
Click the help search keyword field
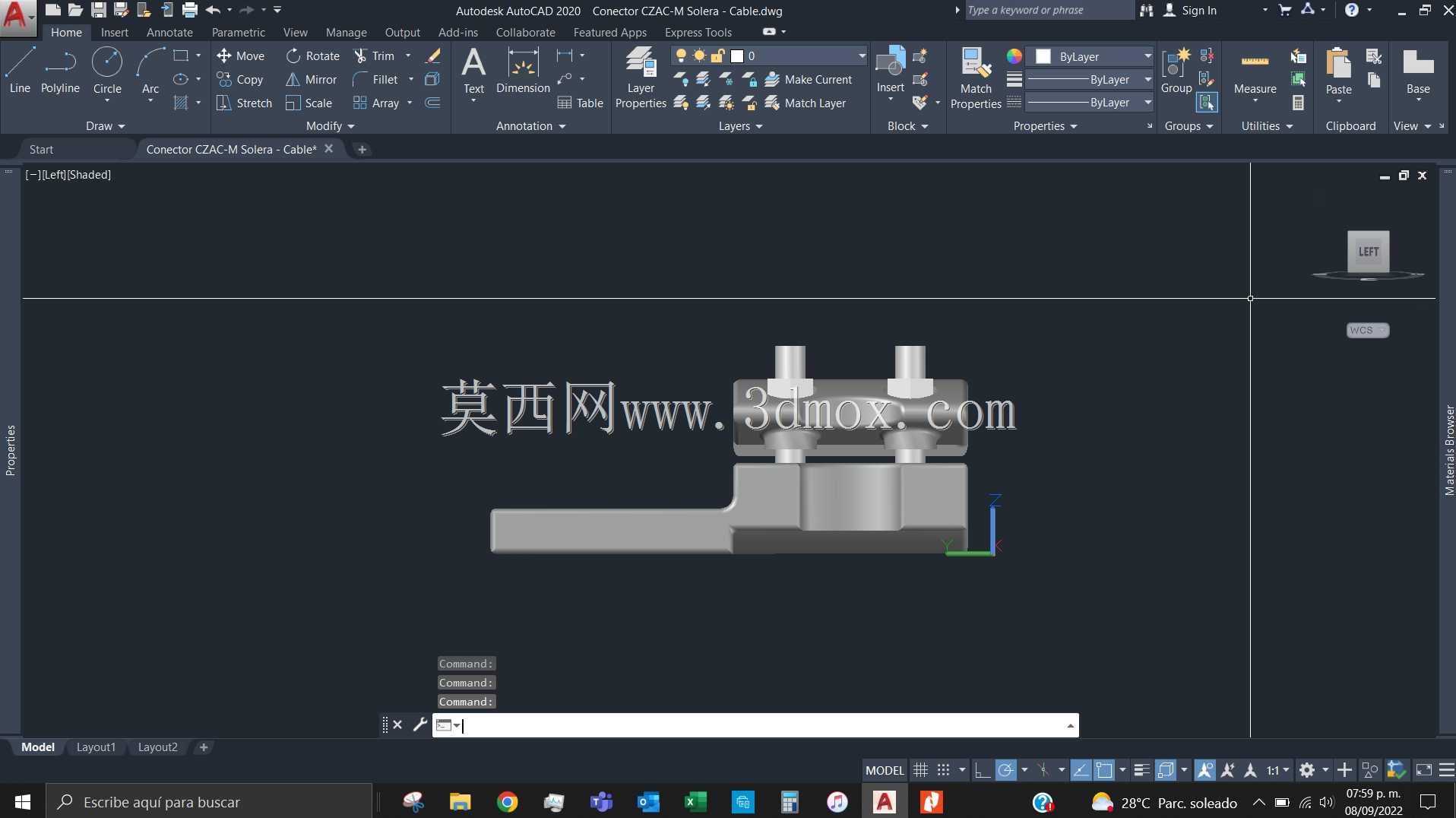click(x=1049, y=10)
